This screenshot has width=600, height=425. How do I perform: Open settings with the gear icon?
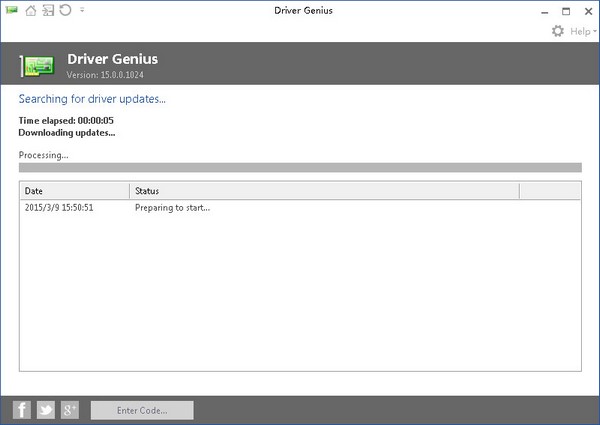[558, 31]
